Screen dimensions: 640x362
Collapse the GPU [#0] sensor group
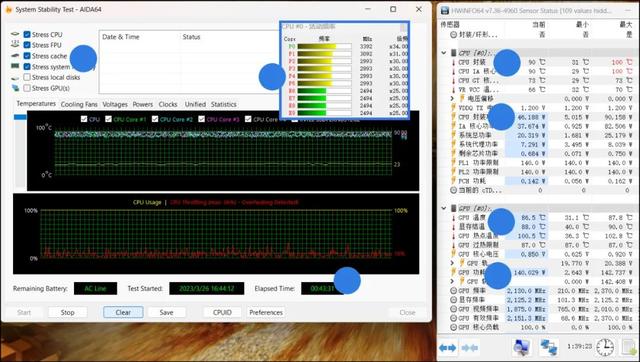[x=444, y=208]
